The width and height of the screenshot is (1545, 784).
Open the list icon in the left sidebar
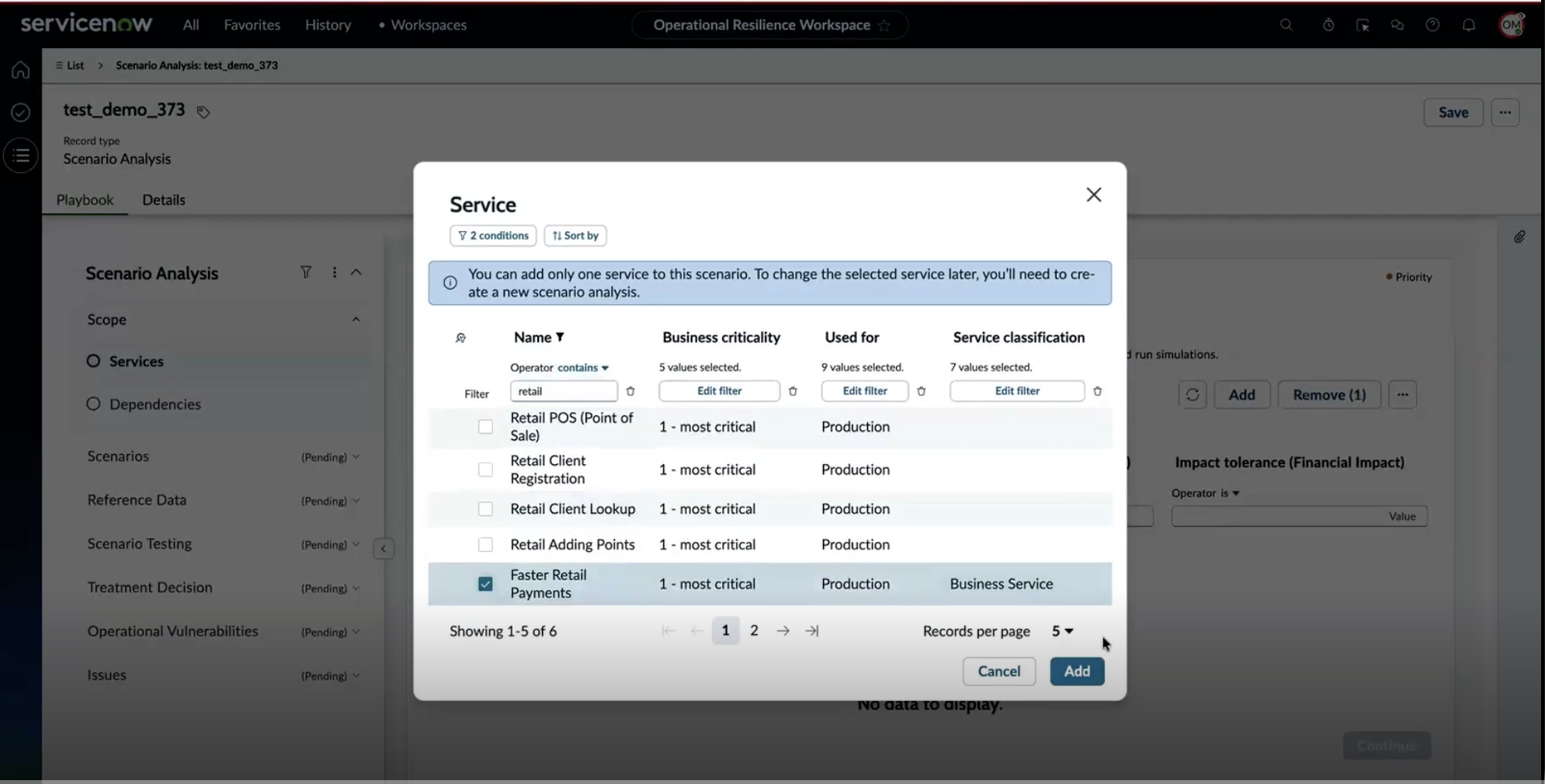(x=21, y=155)
